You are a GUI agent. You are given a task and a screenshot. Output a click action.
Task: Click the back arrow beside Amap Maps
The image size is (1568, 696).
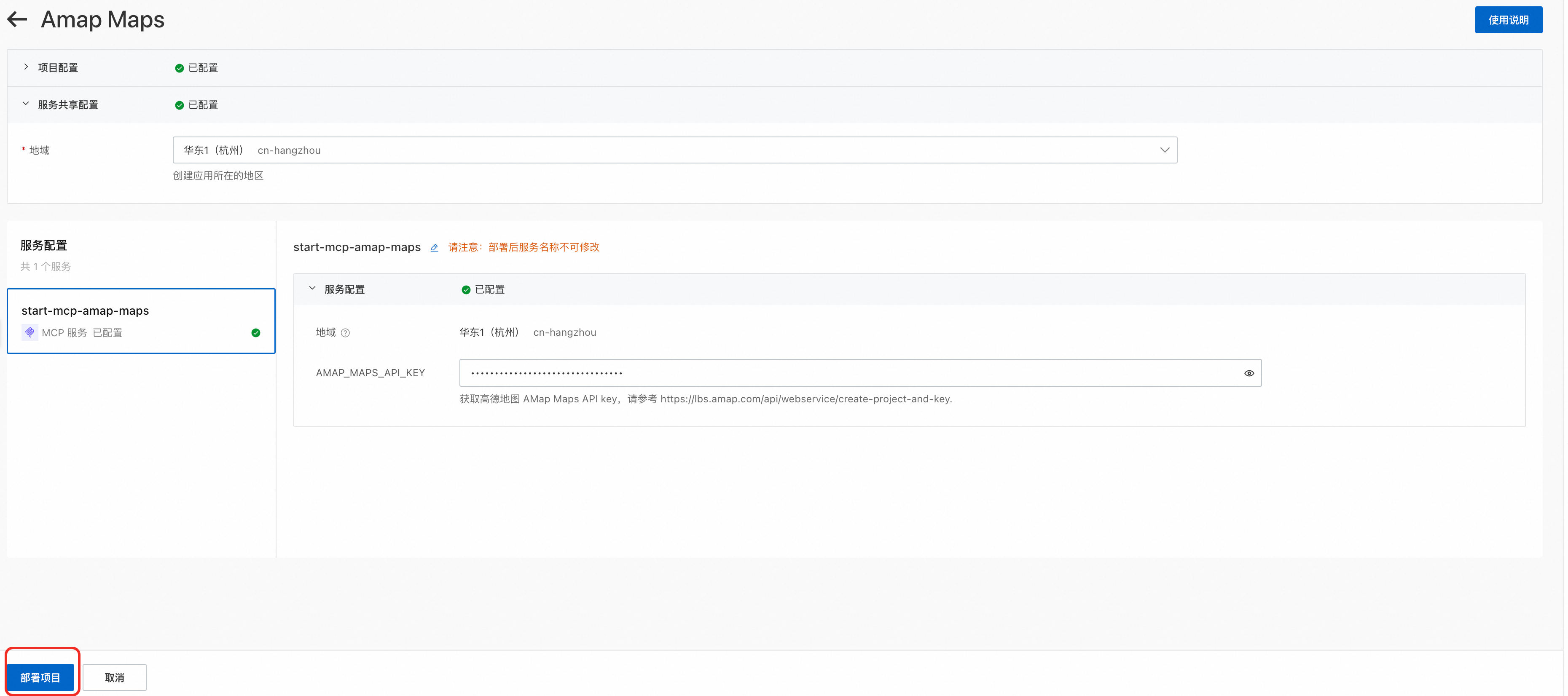pyautogui.click(x=17, y=19)
